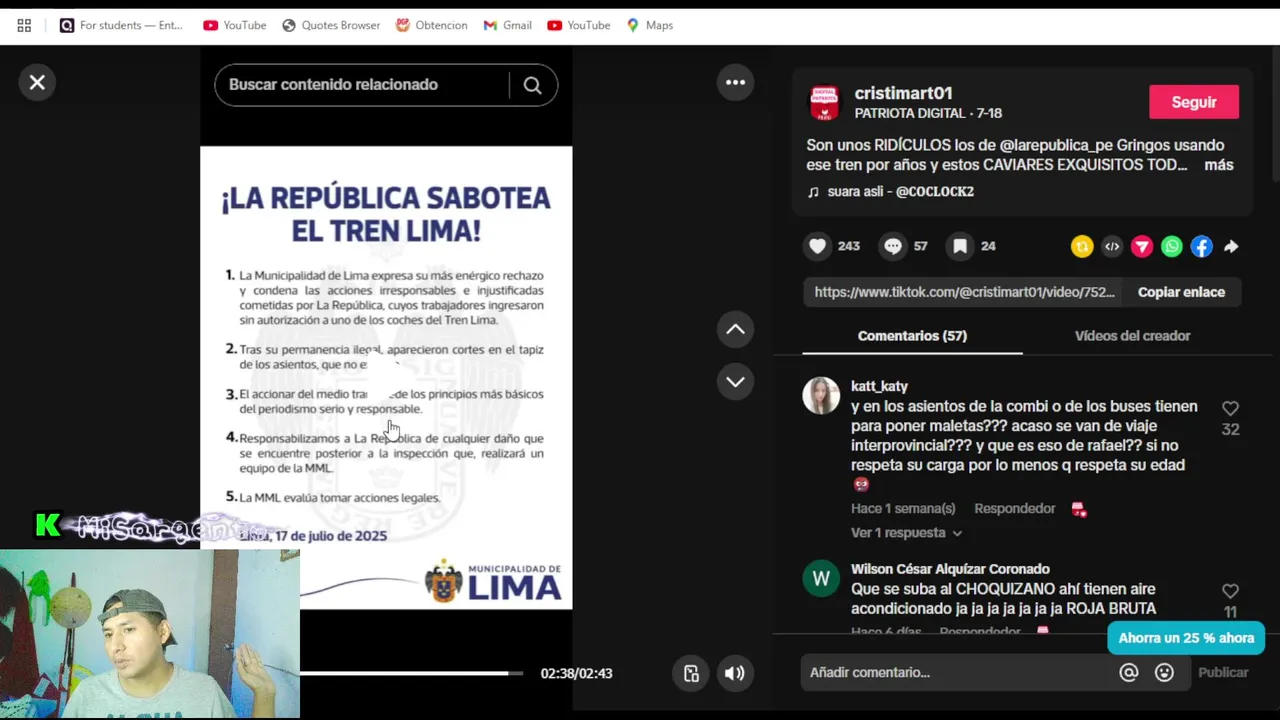The height and width of the screenshot is (720, 1280).
Task: Switch to 'Vídeos del creador' tab
Action: click(x=1132, y=336)
